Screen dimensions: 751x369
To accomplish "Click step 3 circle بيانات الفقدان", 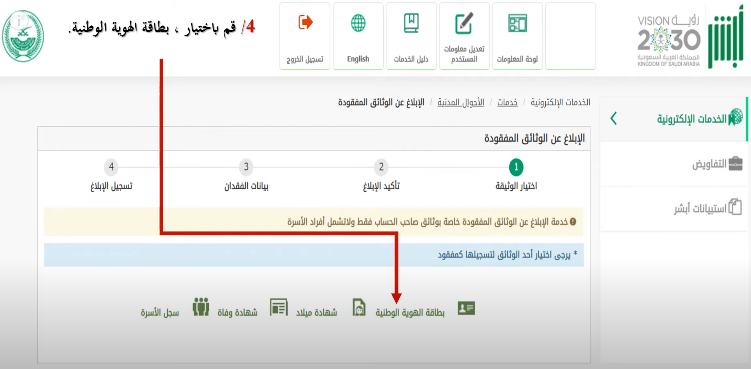I will pos(246,167).
